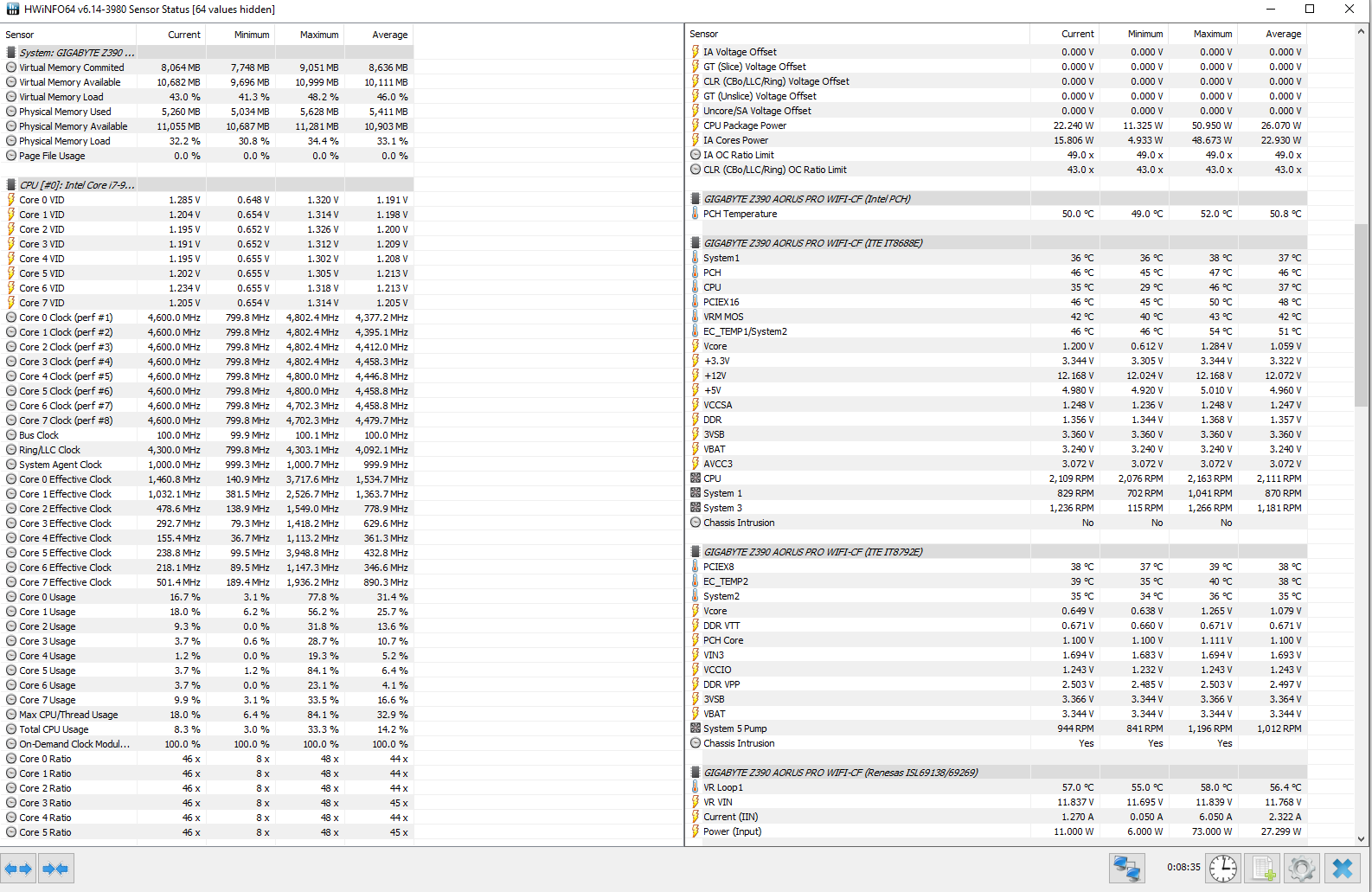This screenshot has height=892, width=1372.
Task: Select the Core 7 Usage row label
Action: [x=48, y=700]
